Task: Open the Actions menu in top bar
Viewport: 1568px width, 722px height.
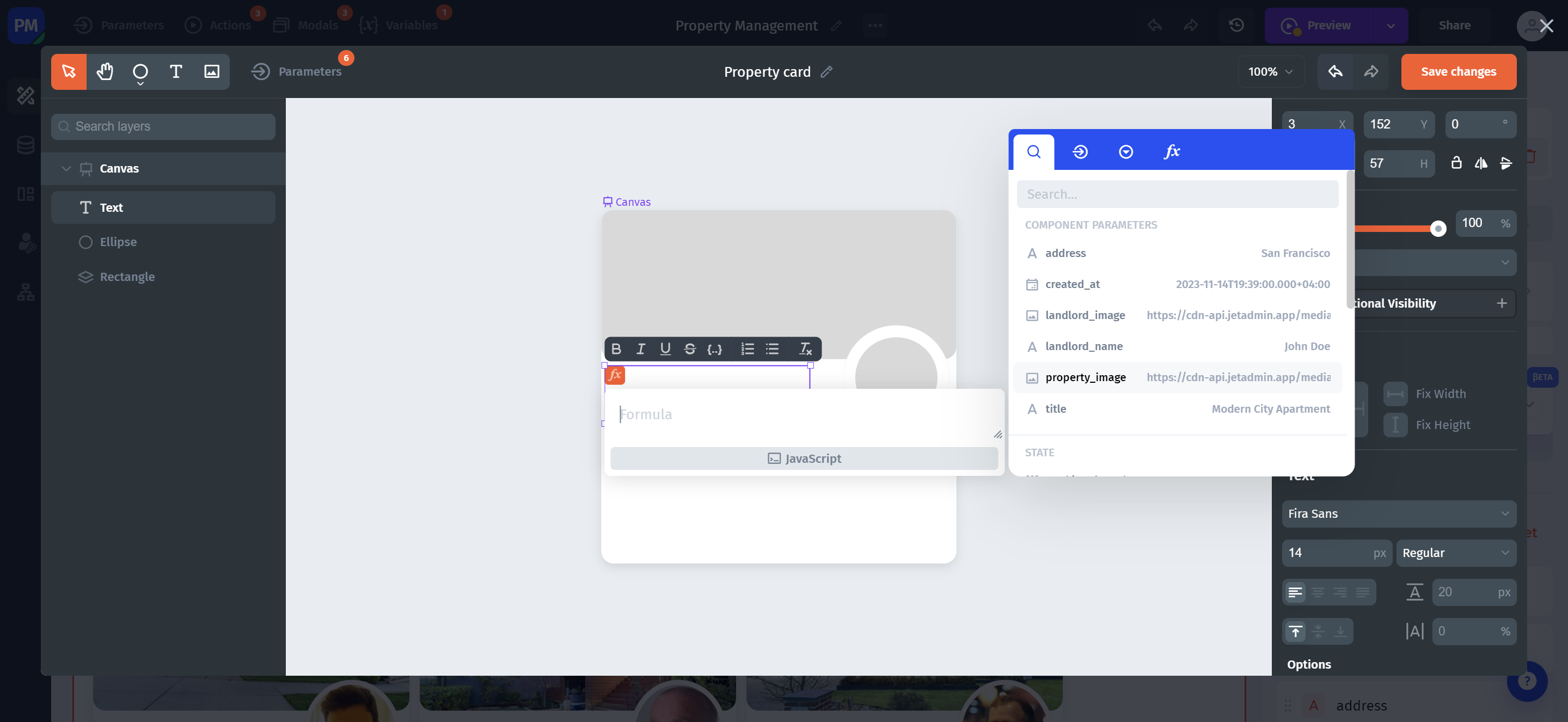Action: click(x=218, y=25)
